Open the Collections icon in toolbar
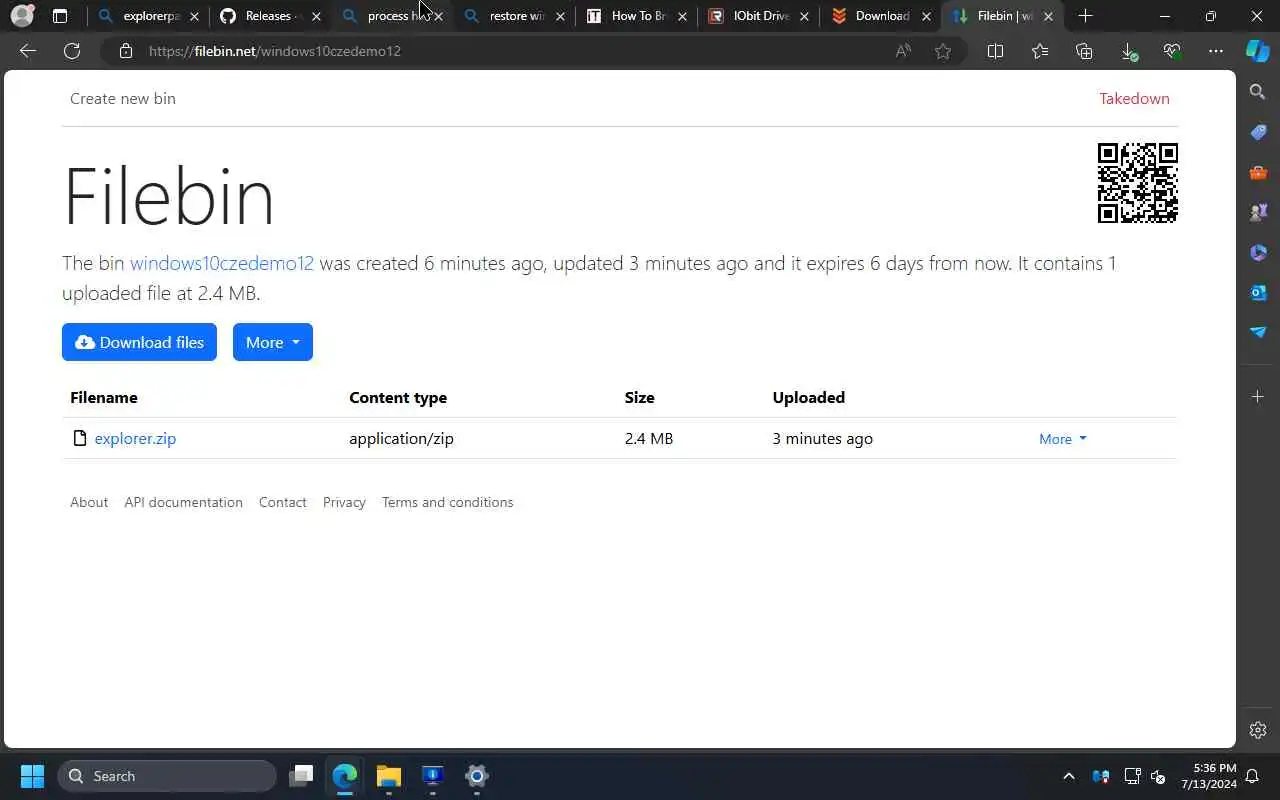 tap(1084, 51)
